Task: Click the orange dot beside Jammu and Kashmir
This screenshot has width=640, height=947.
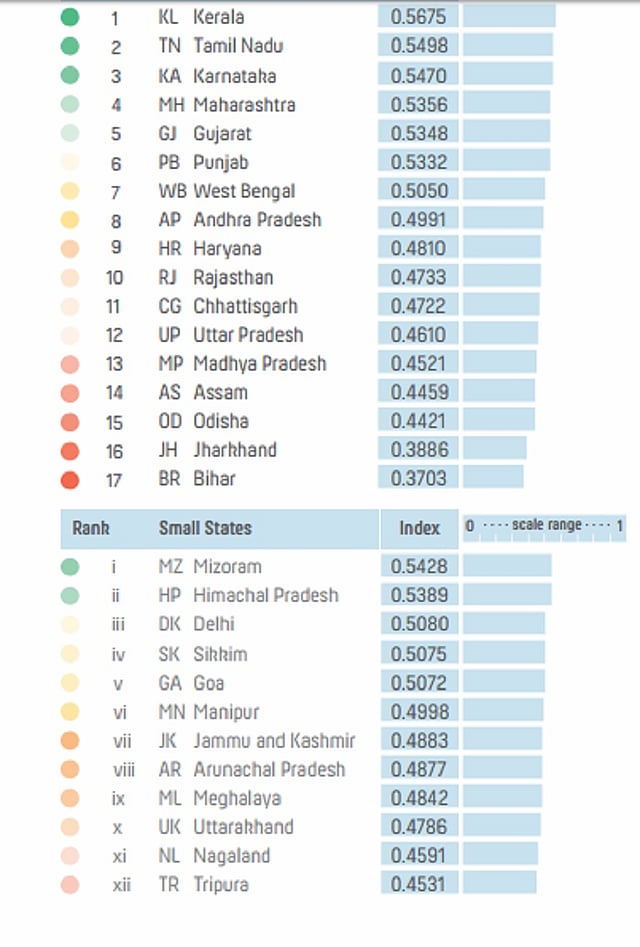Action: pyautogui.click(x=69, y=741)
